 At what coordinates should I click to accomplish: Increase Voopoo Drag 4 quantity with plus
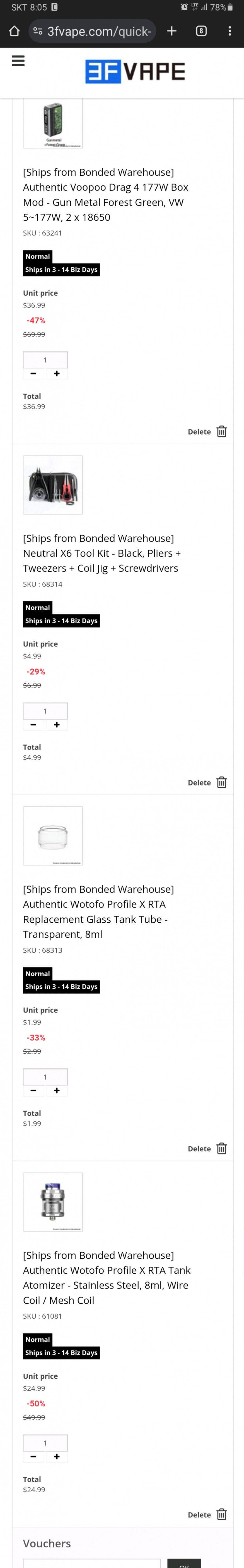tap(57, 374)
